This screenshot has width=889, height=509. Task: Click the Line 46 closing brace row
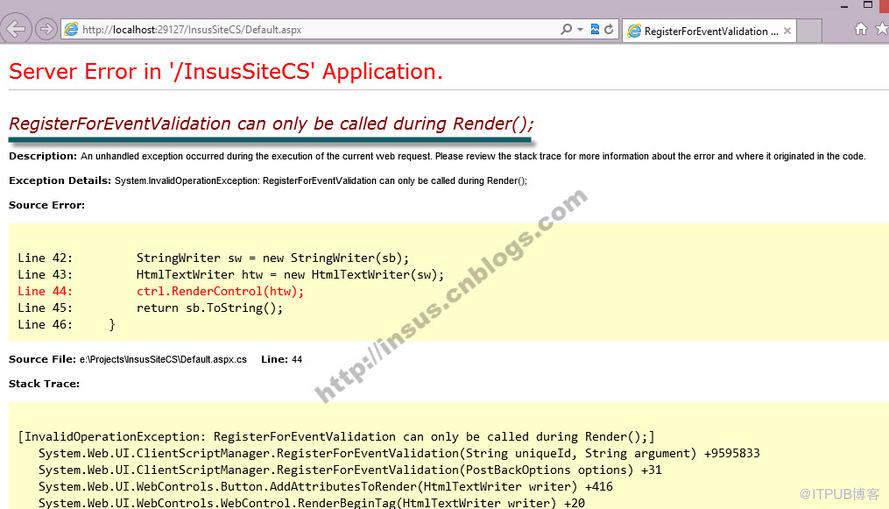(x=66, y=324)
